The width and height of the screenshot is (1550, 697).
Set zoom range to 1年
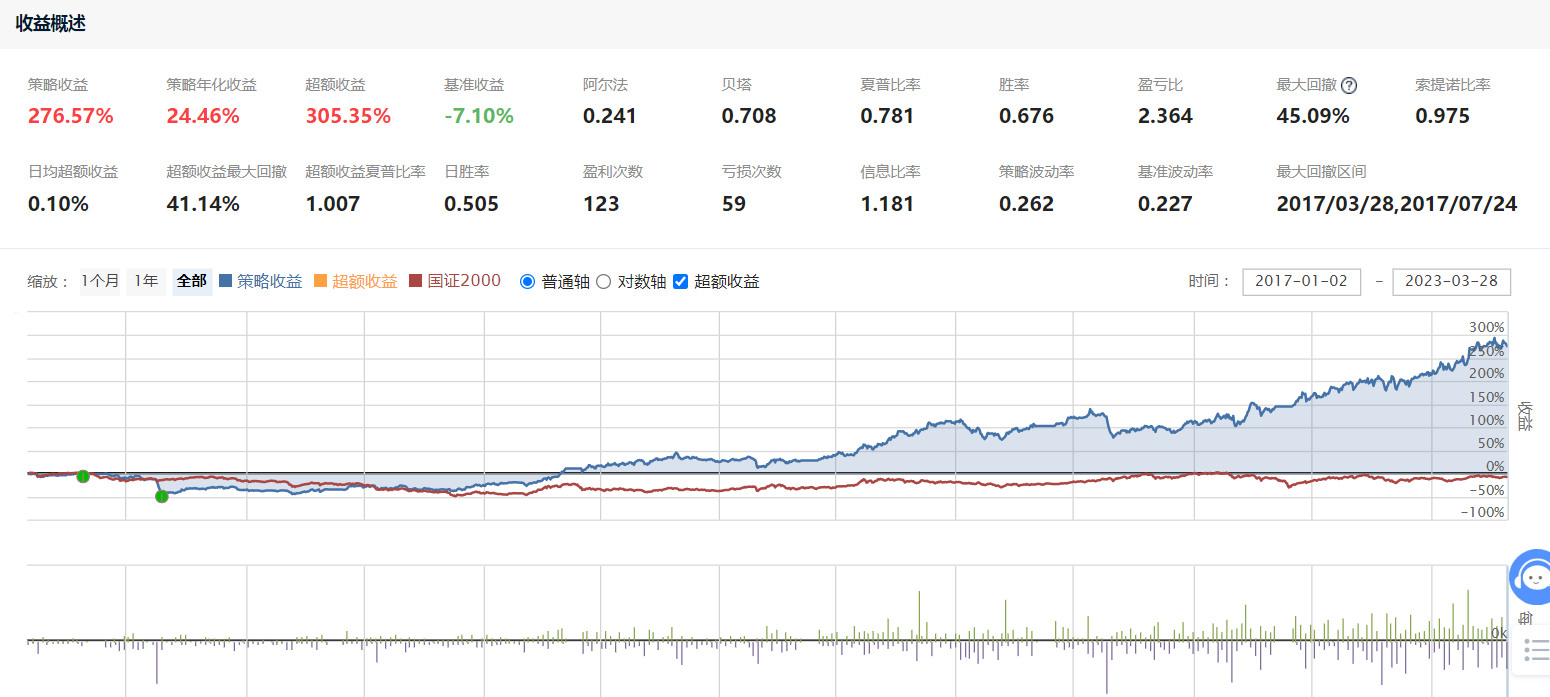(x=147, y=282)
